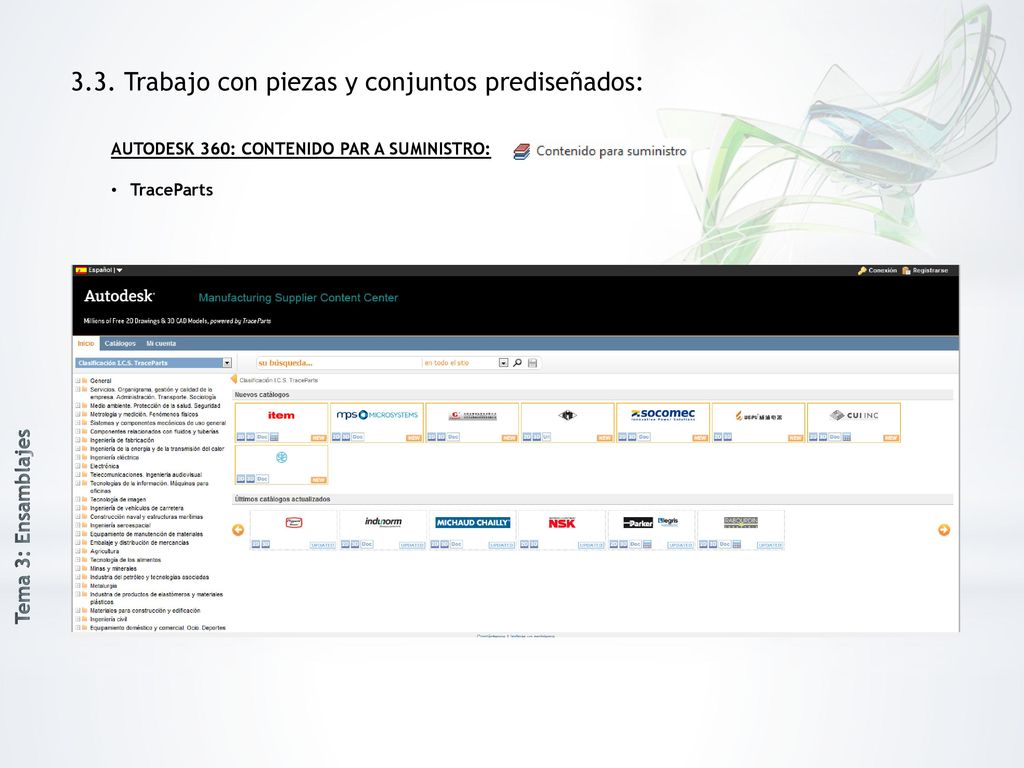This screenshot has width=1024, height=768.
Task: Select Ingeniería aeroespacial category
Action: [x=120, y=525]
